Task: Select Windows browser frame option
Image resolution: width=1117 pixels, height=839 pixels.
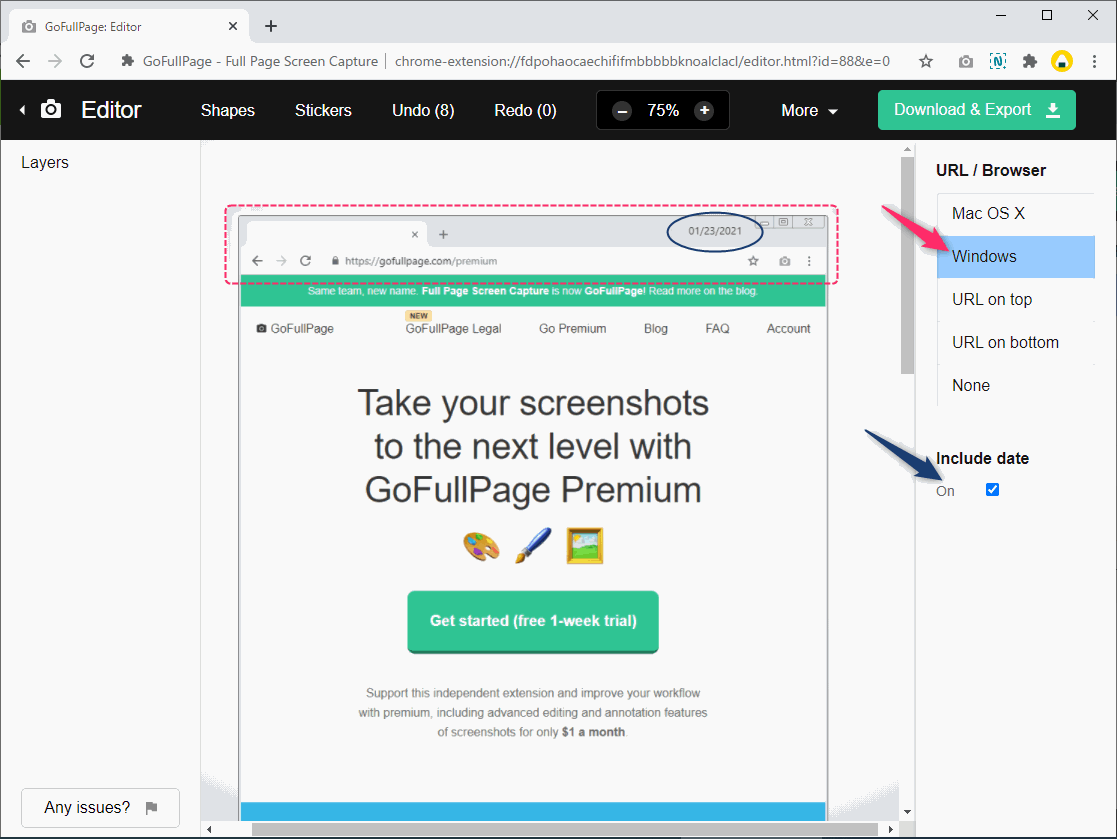Action: click(x=1016, y=256)
